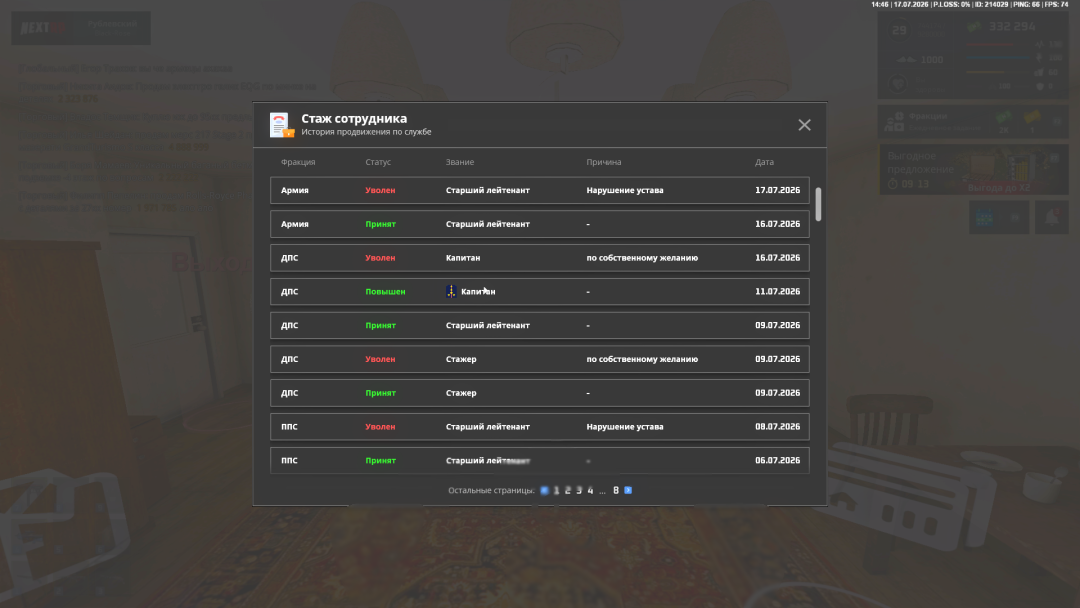This screenshot has height=608, width=1080.
Task: Click the rank badge icon beside Капитан
Action: (x=451, y=291)
